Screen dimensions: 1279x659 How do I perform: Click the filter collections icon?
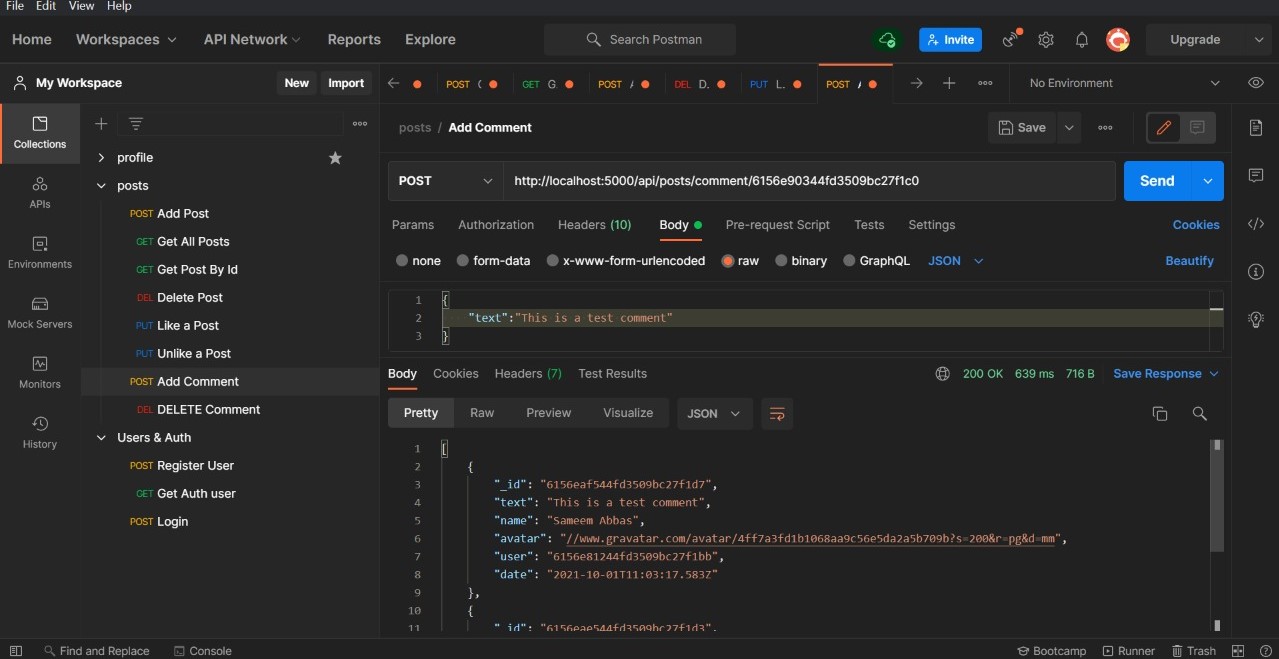point(136,123)
